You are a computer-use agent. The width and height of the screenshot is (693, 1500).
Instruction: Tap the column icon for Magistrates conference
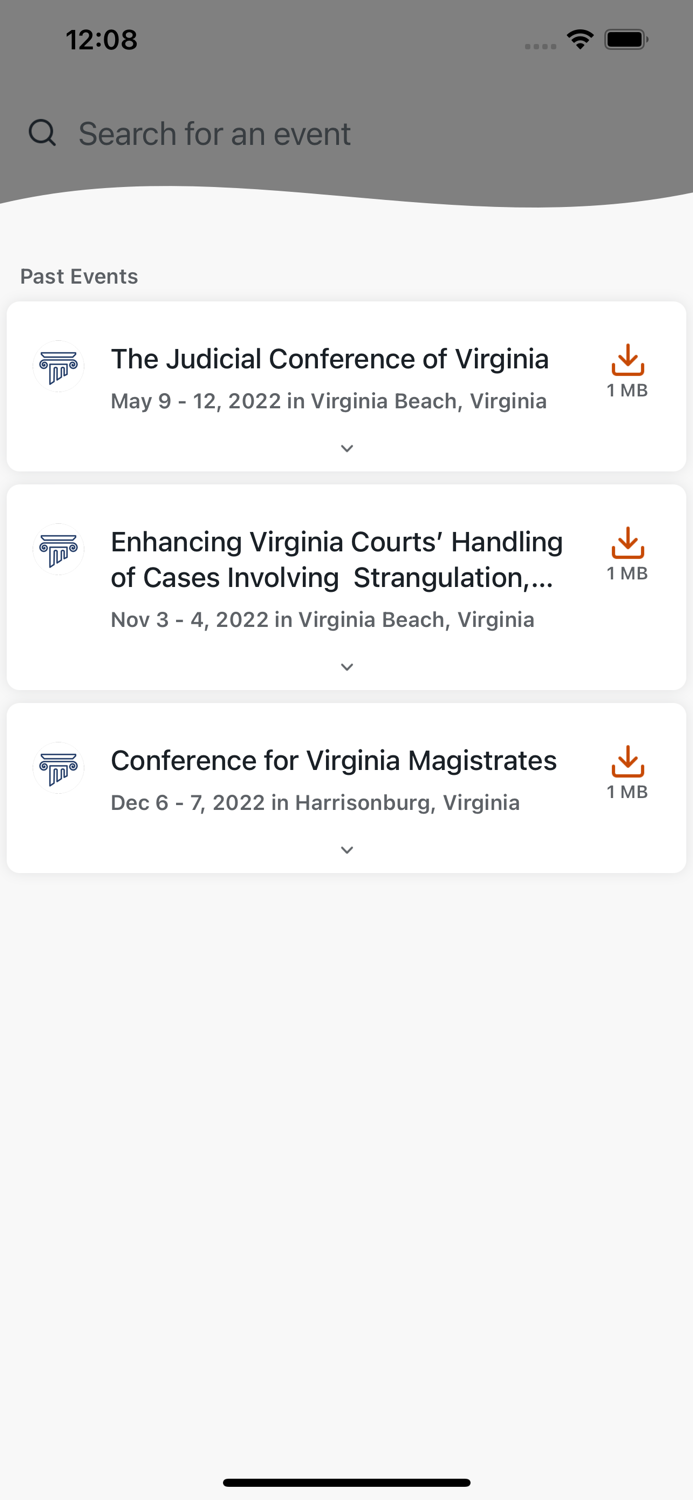click(x=59, y=769)
